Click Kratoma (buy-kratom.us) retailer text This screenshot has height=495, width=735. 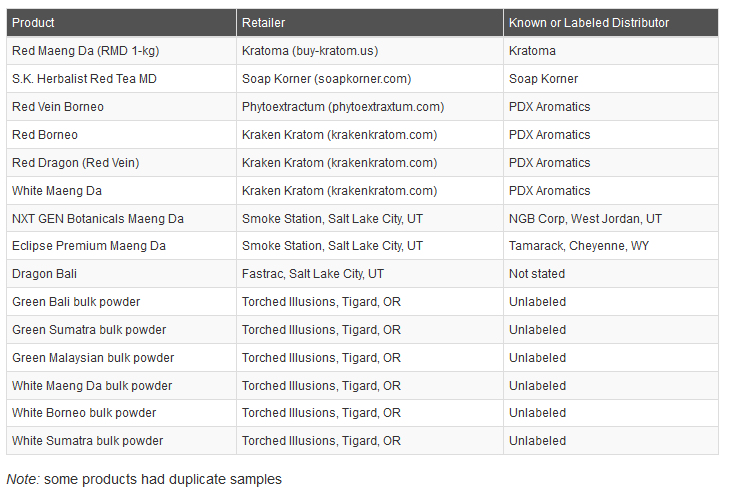(x=310, y=51)
